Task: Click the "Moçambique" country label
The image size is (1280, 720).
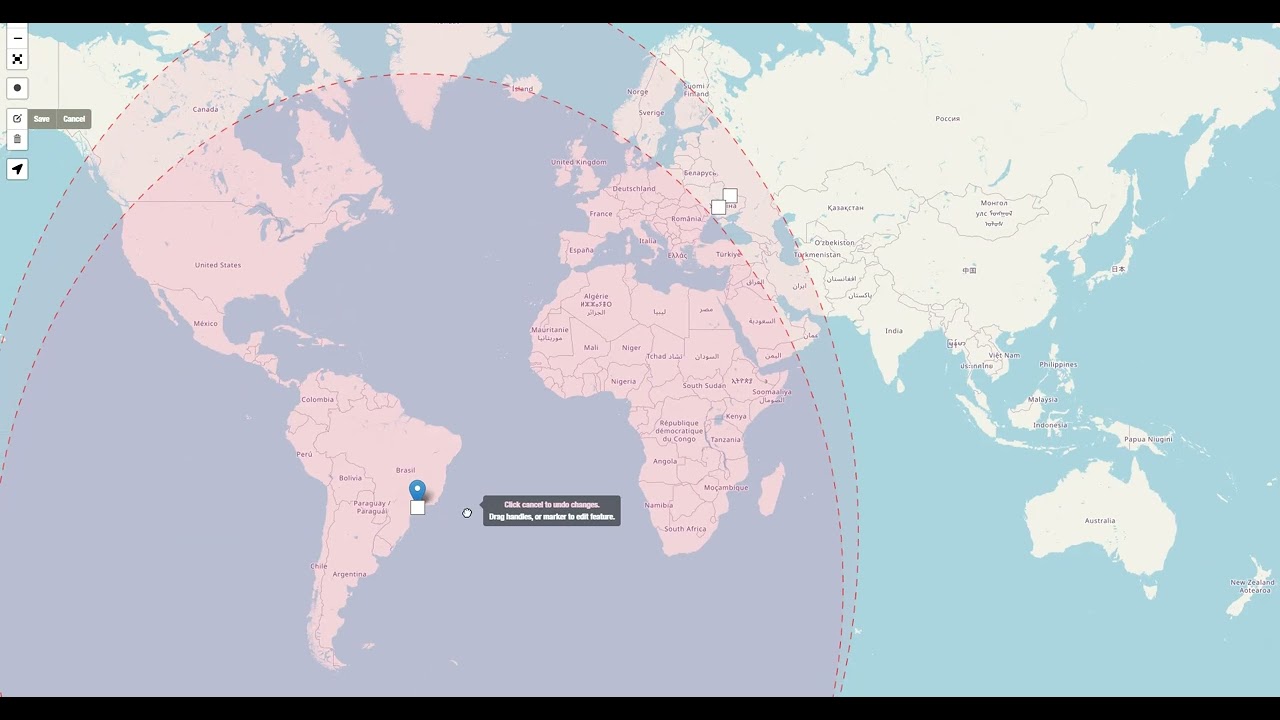Action: (726, 487)
